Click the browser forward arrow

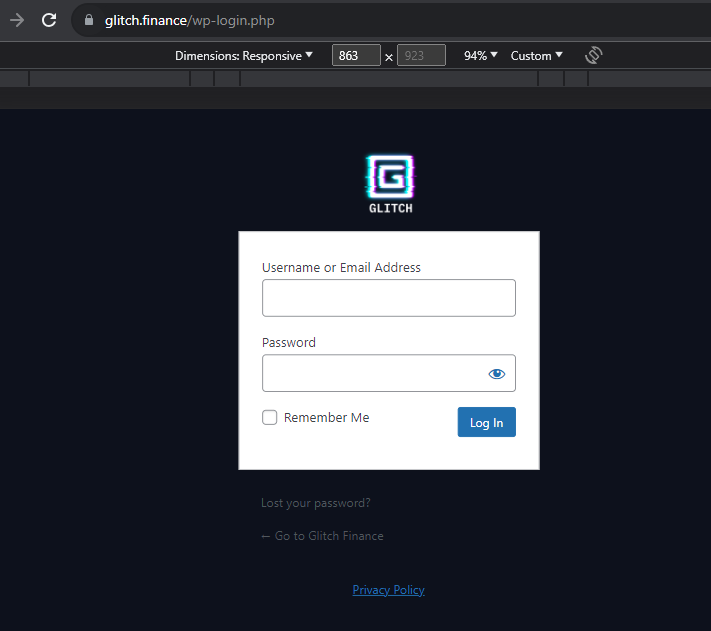click(17, 20)
